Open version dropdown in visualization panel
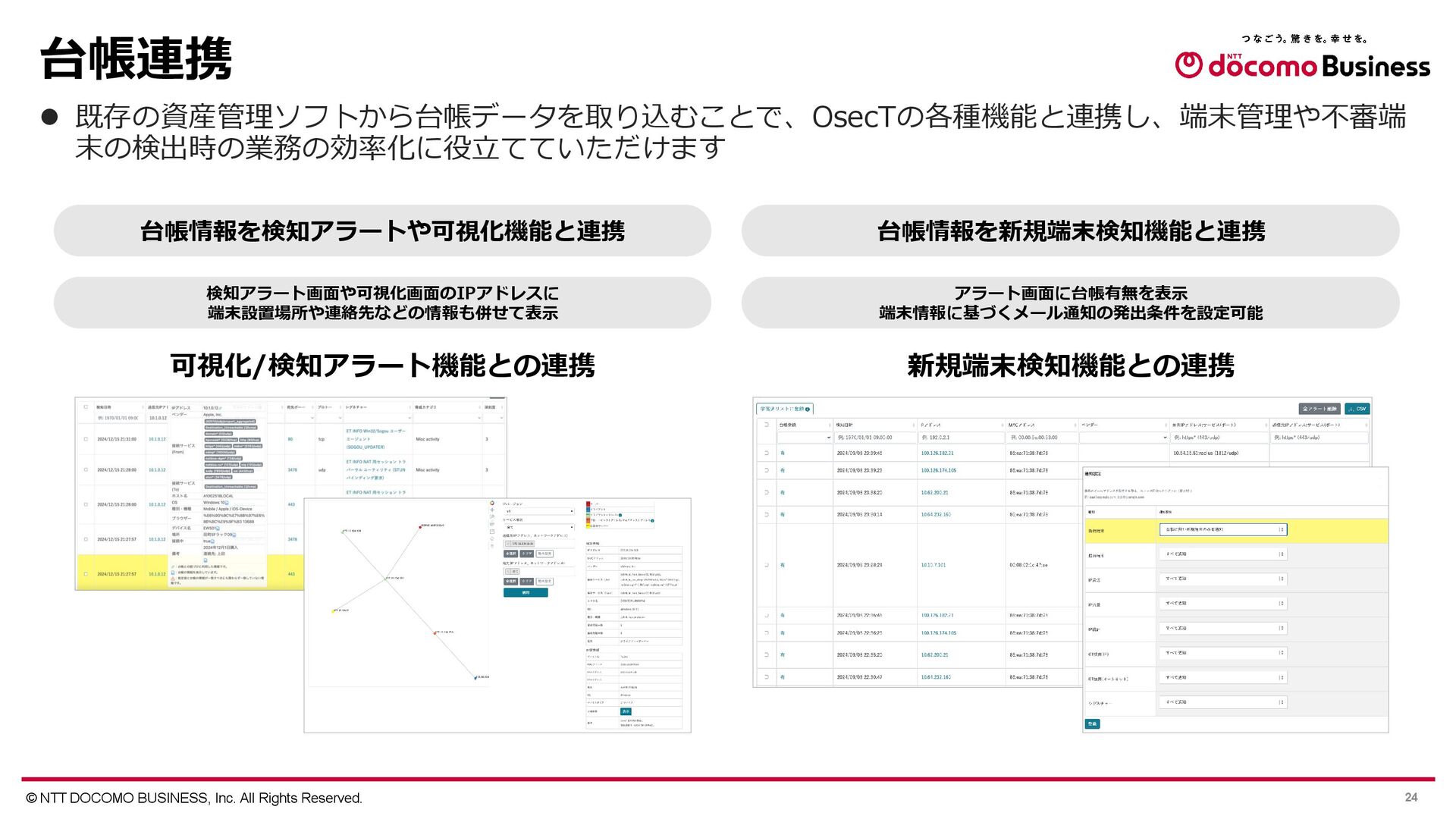This screenshot has height=819, width=1456. (x=539, y=511)
